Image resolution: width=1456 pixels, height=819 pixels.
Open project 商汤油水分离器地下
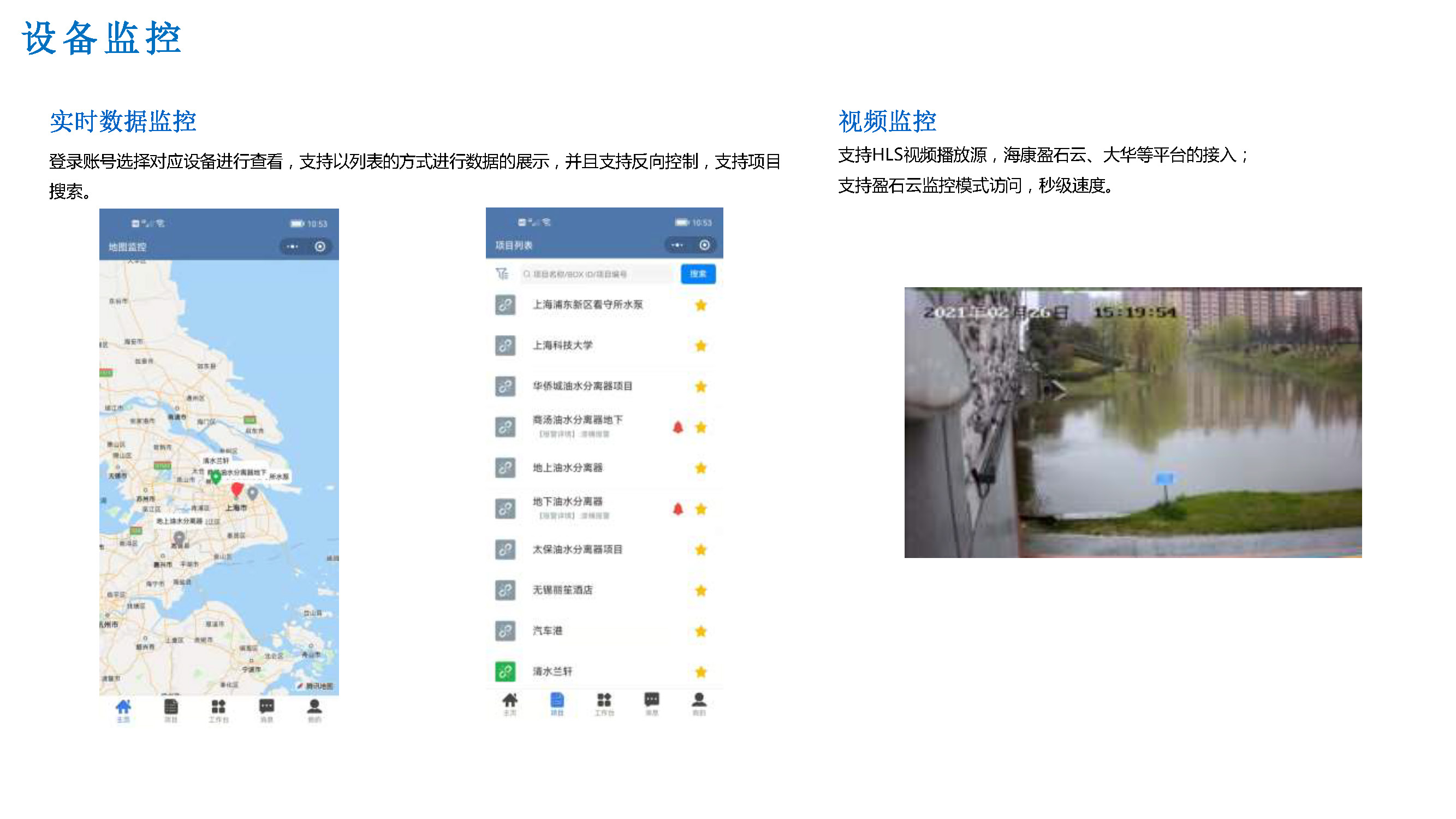(578, 420)
